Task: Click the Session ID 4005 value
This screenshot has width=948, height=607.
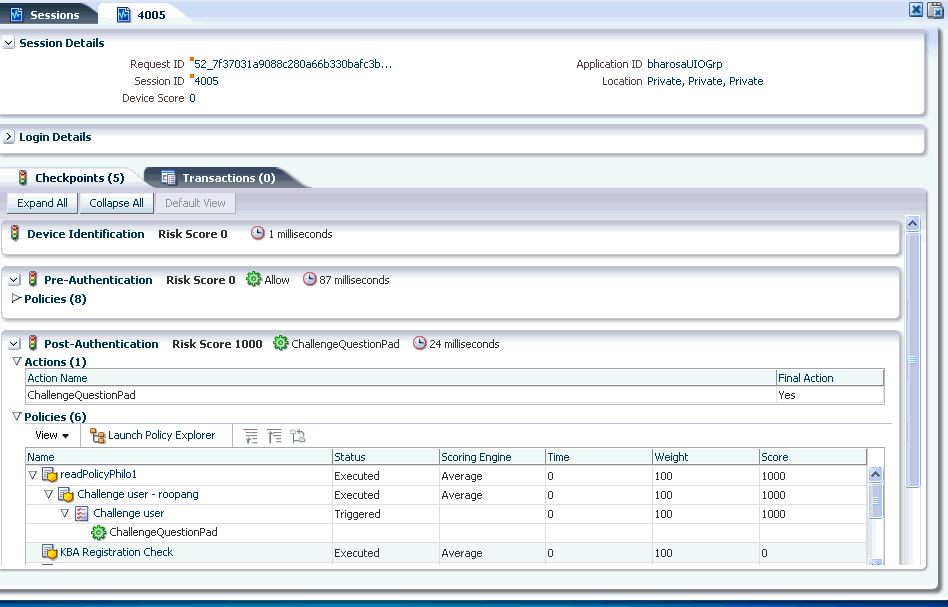Action: (206, 81)
